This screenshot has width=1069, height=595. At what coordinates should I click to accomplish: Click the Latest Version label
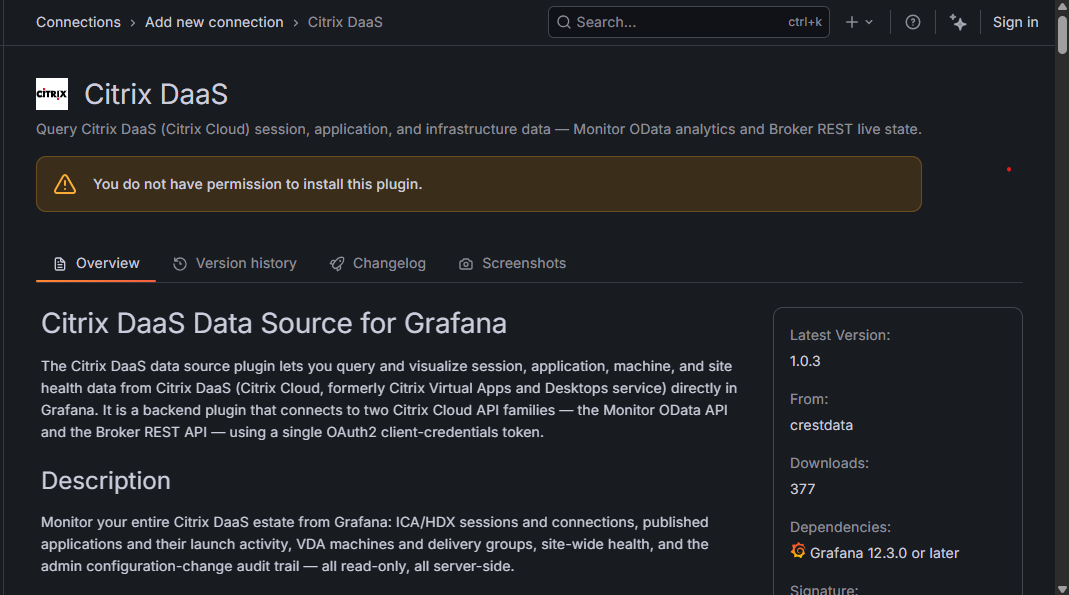click(840, 335)
